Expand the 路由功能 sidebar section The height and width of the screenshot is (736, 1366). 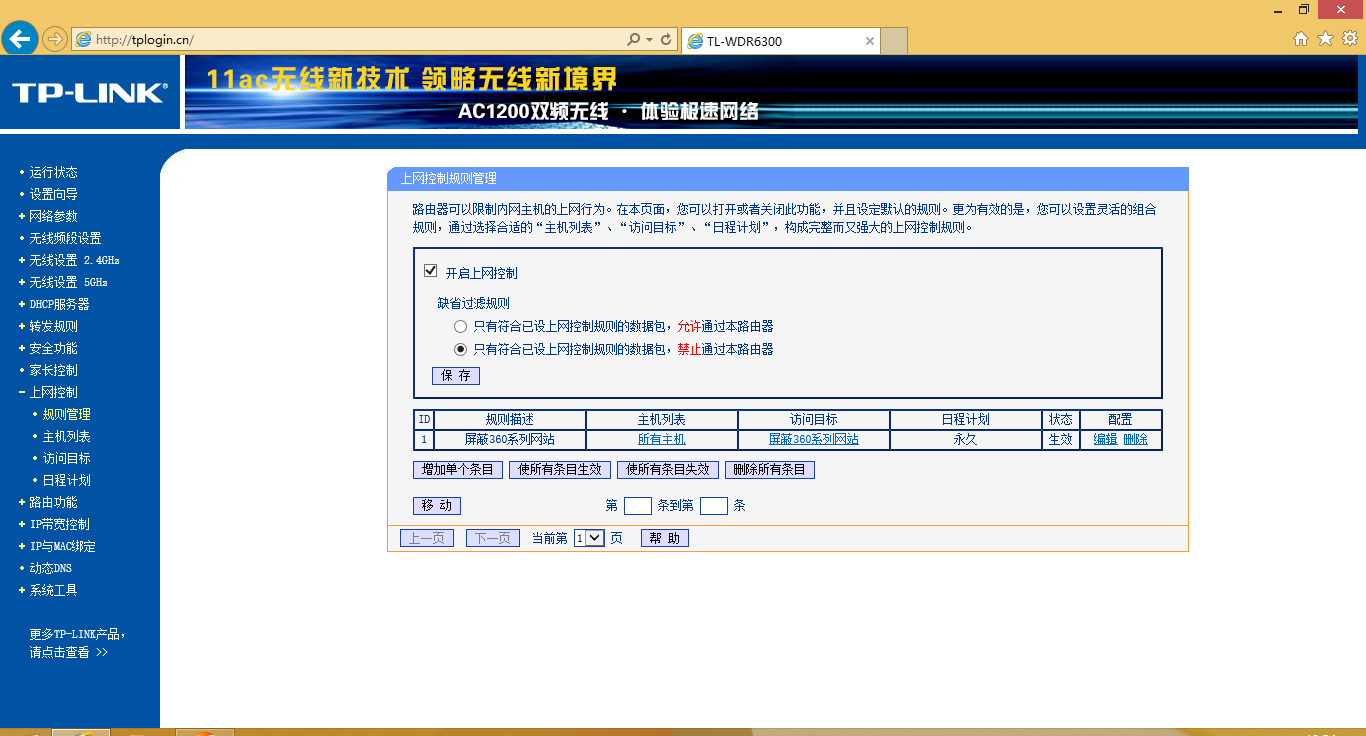[53, 502]
